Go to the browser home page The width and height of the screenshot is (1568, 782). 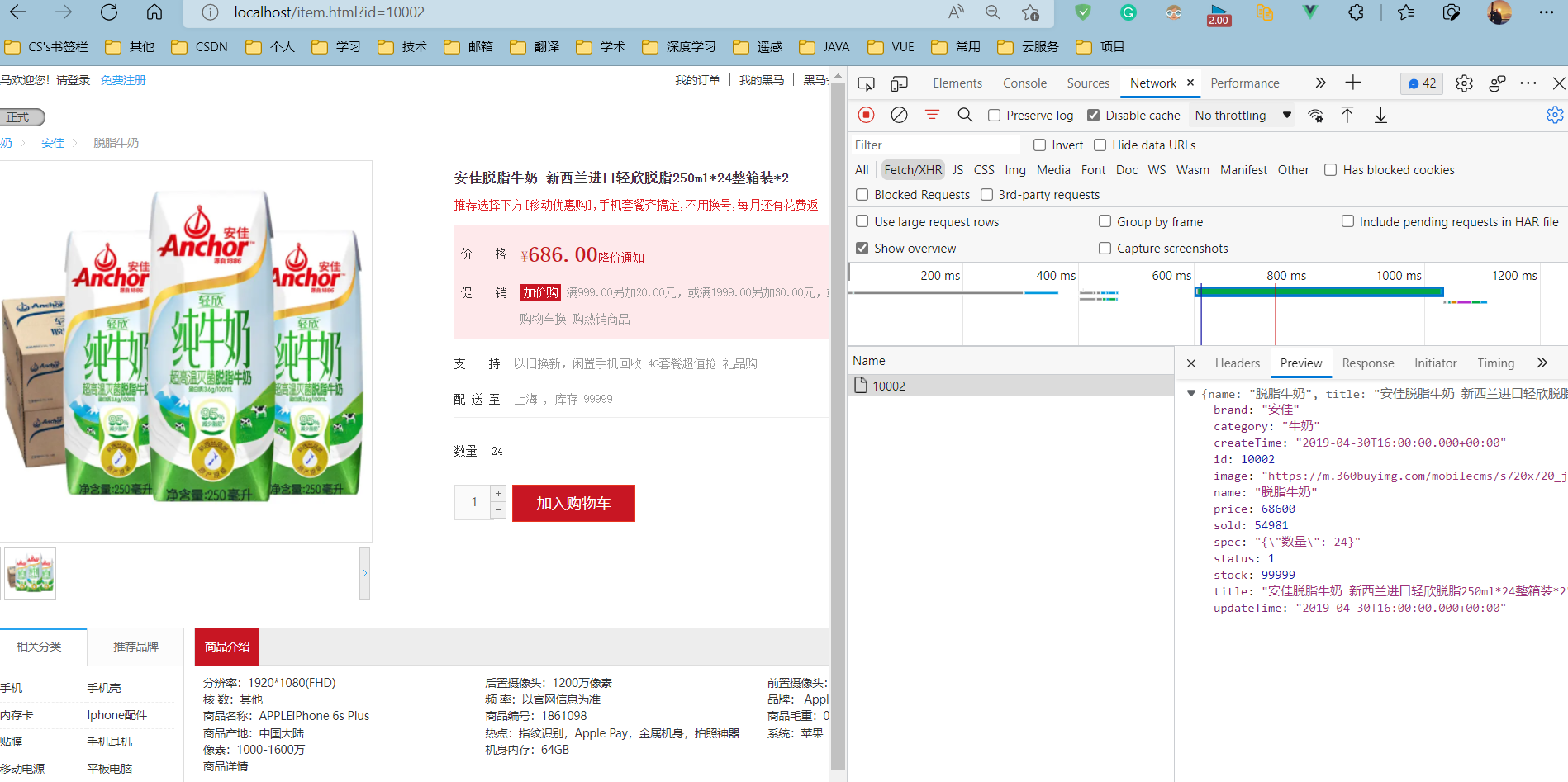point(154,12)
